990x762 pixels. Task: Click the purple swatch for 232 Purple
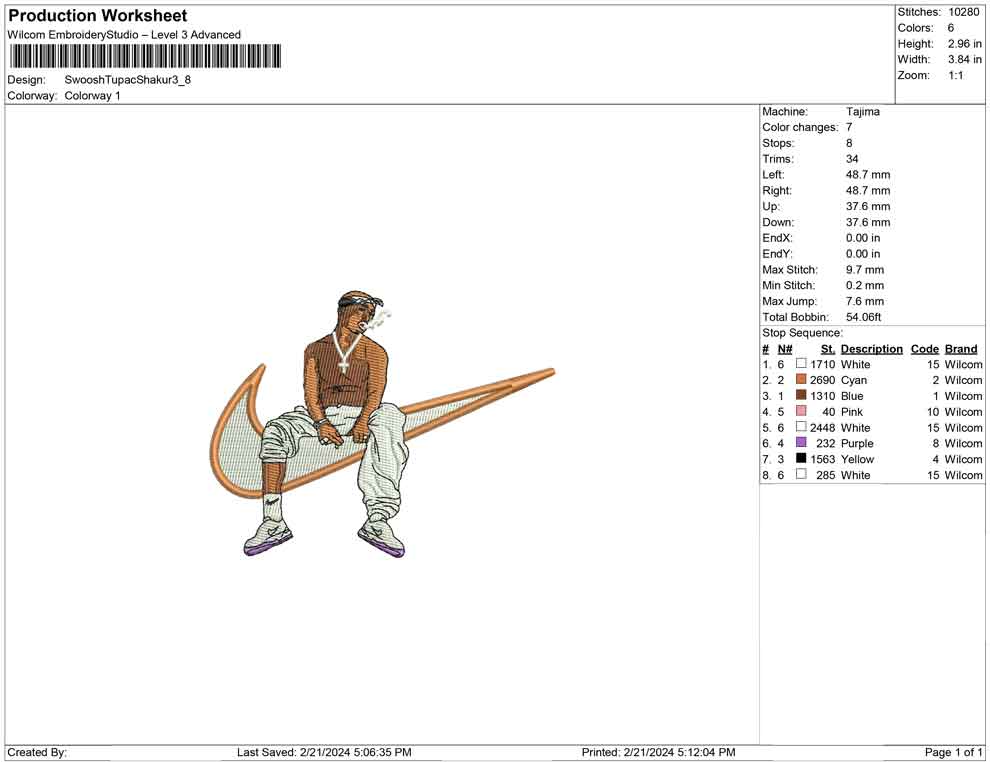click(801, 443)
